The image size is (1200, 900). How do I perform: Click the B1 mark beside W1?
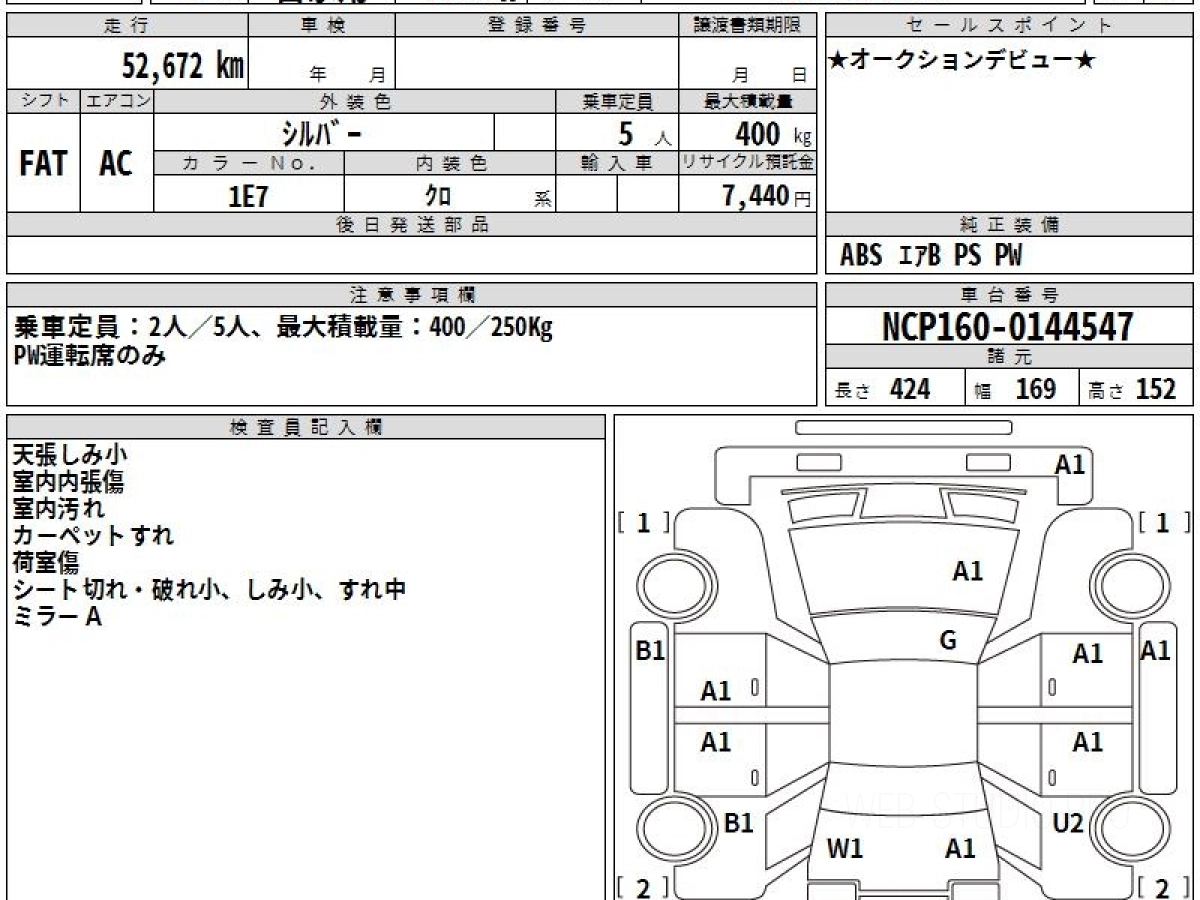pyautogui.click(x=738, y=823)
